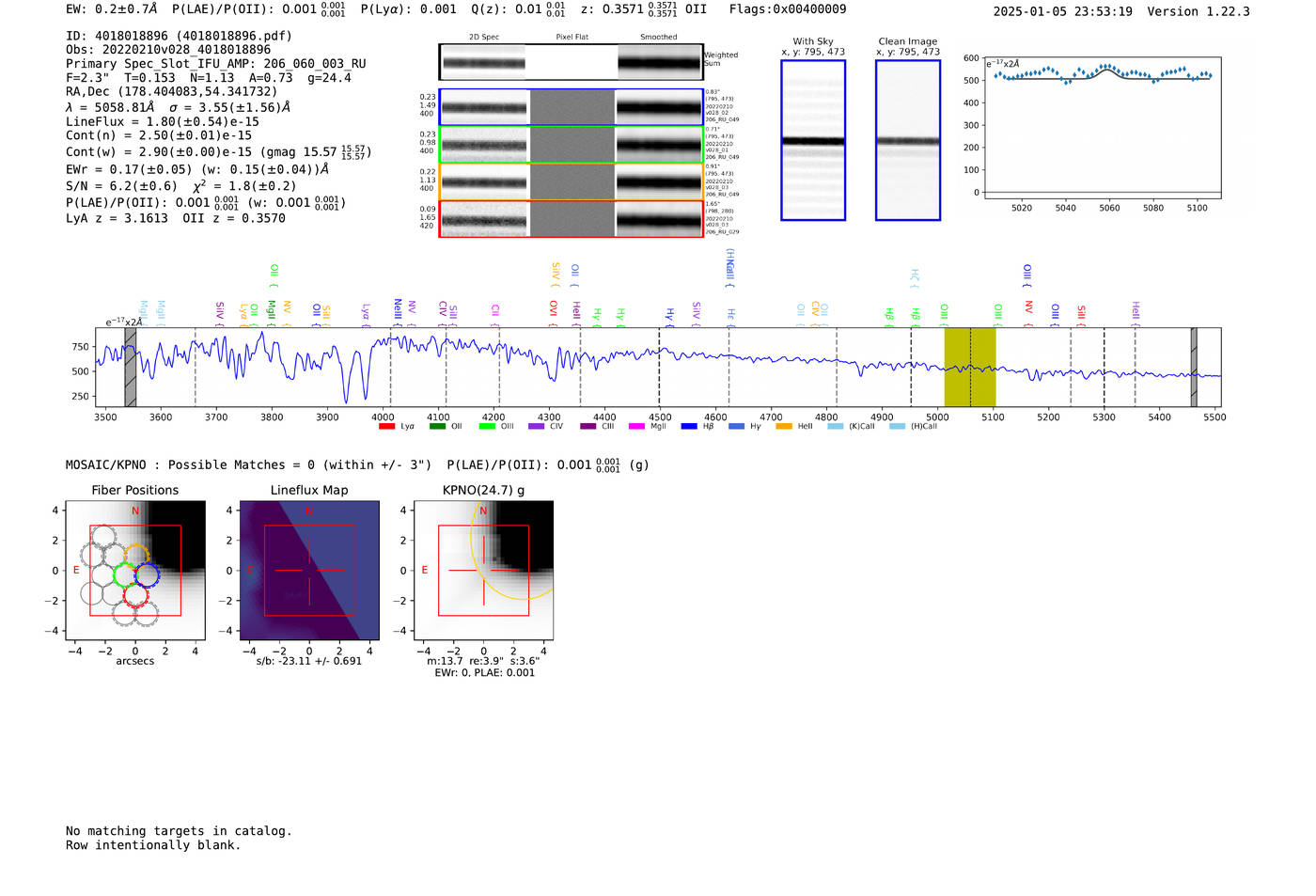Open the Clean Image cutout
The image size is (1316, 896).
[908, 140]
